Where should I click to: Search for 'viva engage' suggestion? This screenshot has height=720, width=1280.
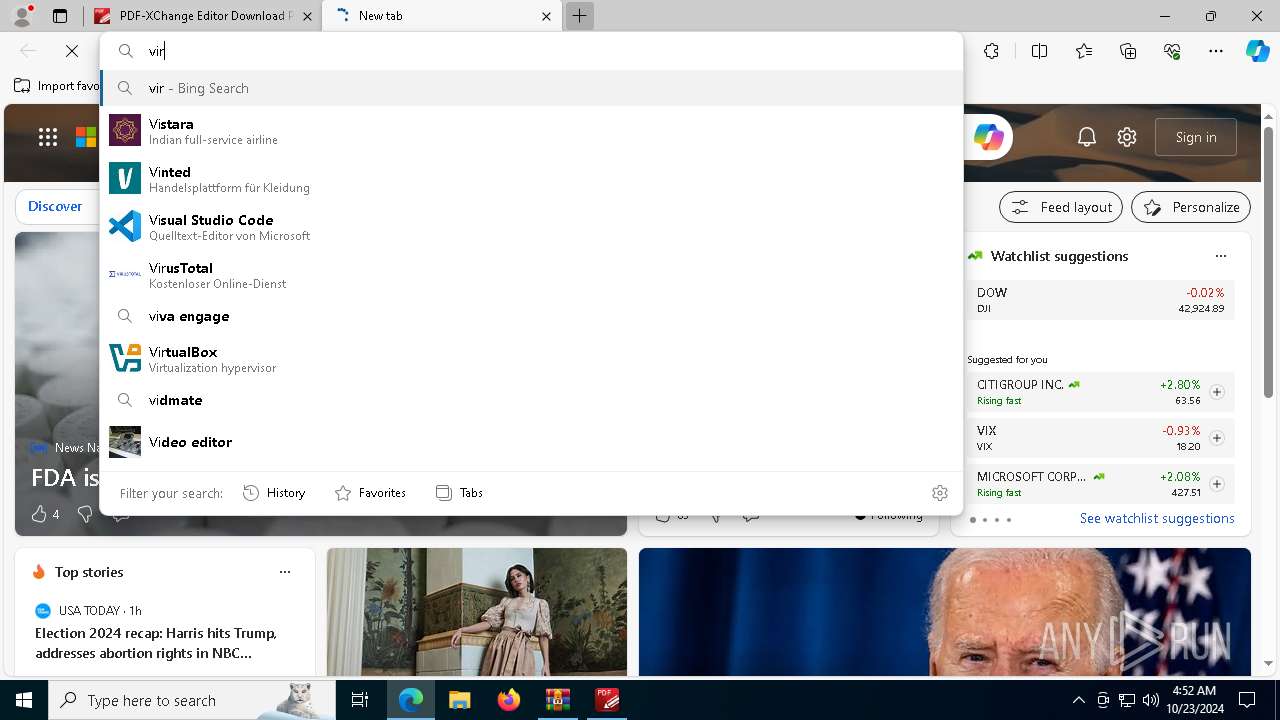point(531,316)
